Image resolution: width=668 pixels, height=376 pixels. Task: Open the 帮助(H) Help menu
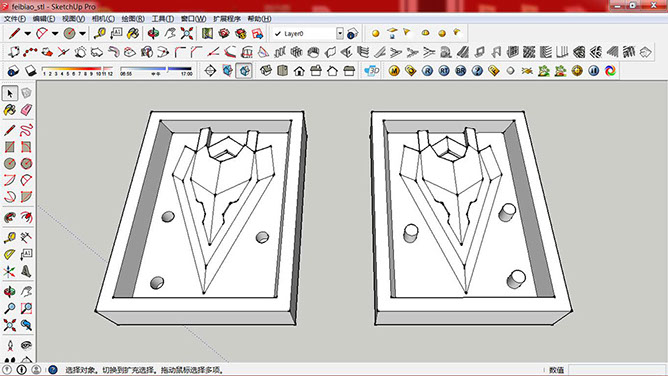point(259,19)
